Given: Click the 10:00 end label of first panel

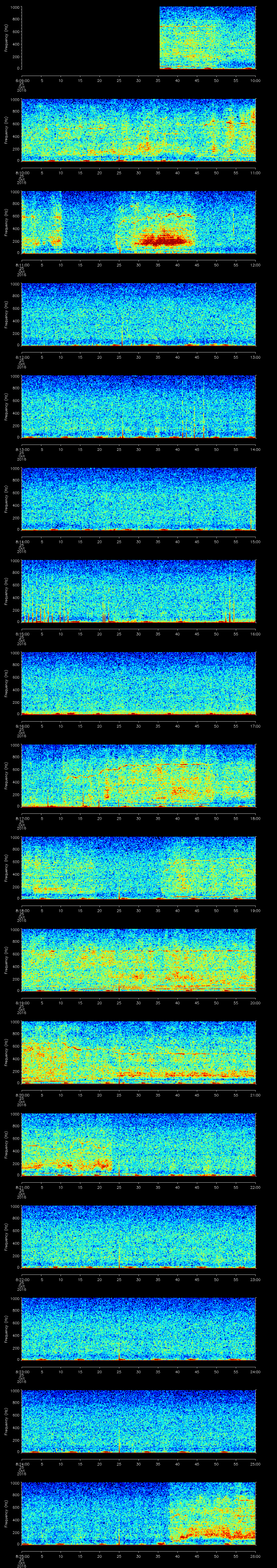Looking at the screenshot, I should (x=255, y=80).
